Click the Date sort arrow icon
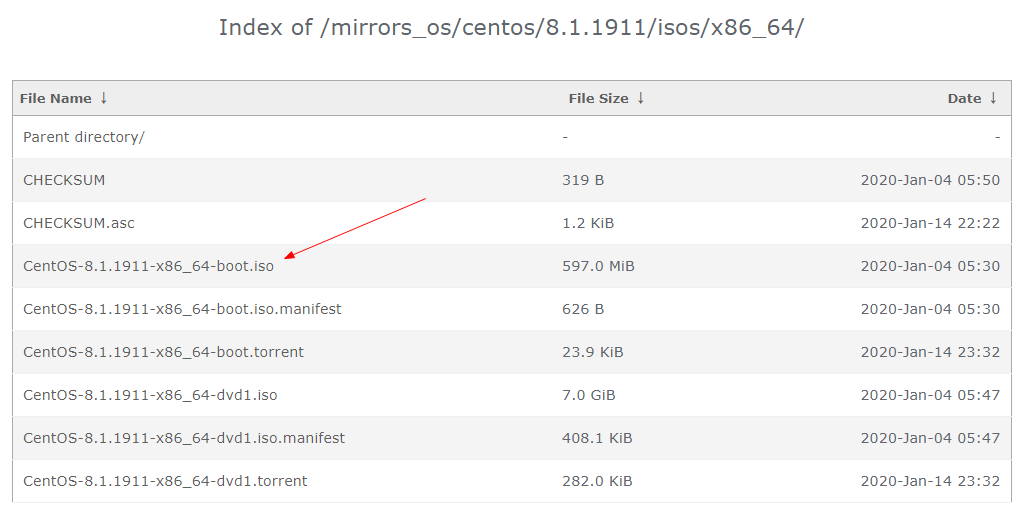The width and height of the screenshot is (1020, 507). click(993, 98)
